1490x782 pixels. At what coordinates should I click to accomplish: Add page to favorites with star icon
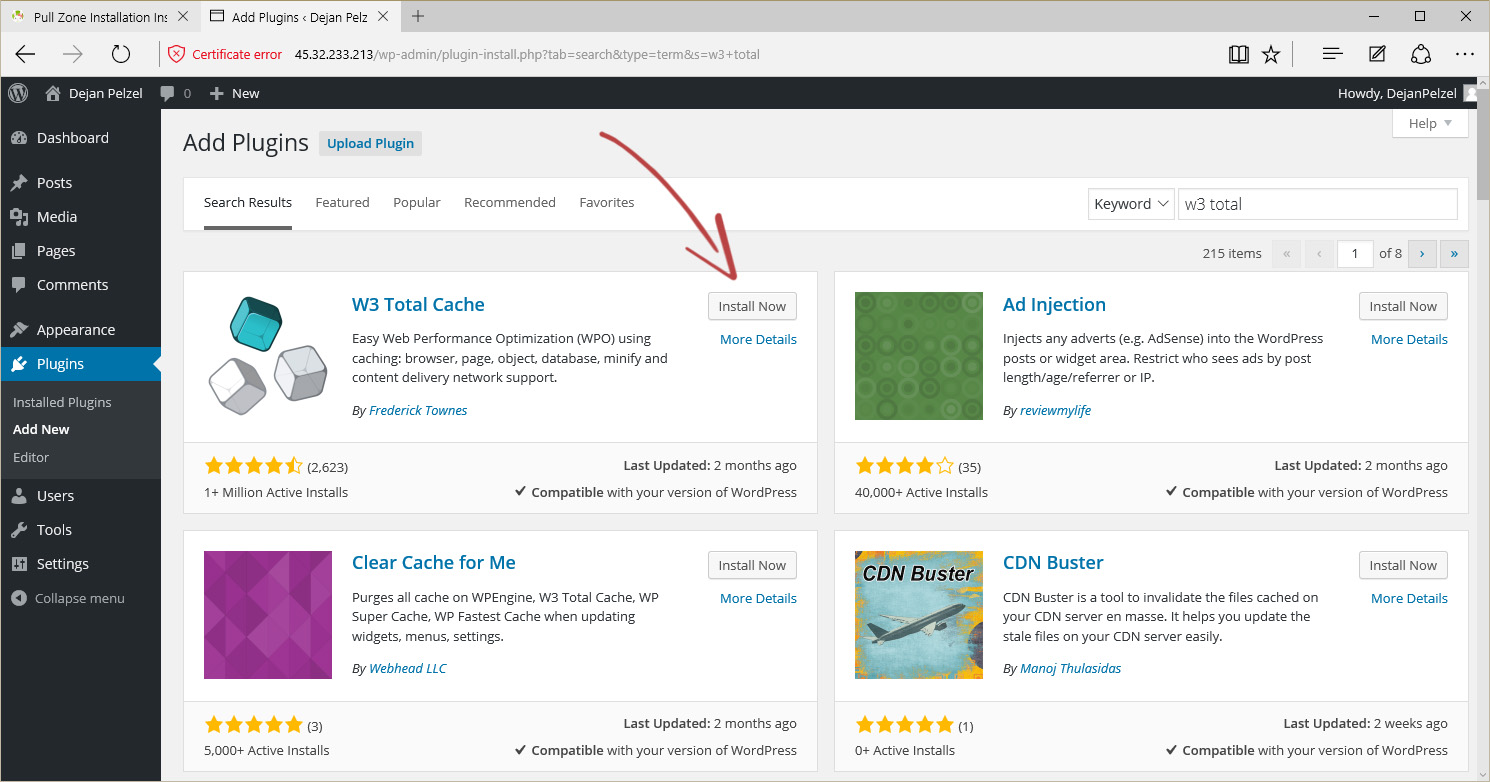tap(1271, 54)
